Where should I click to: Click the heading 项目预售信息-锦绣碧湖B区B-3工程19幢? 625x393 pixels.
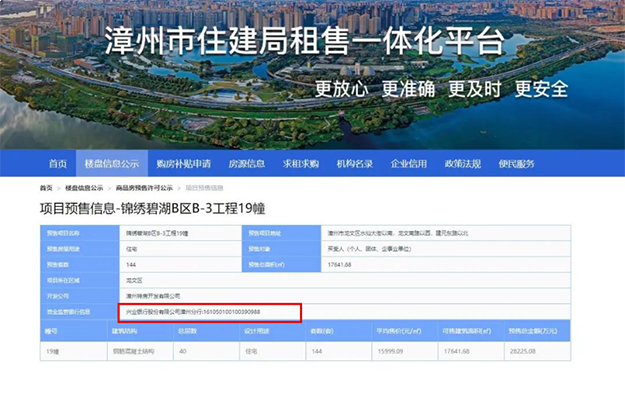pos(153,208)
